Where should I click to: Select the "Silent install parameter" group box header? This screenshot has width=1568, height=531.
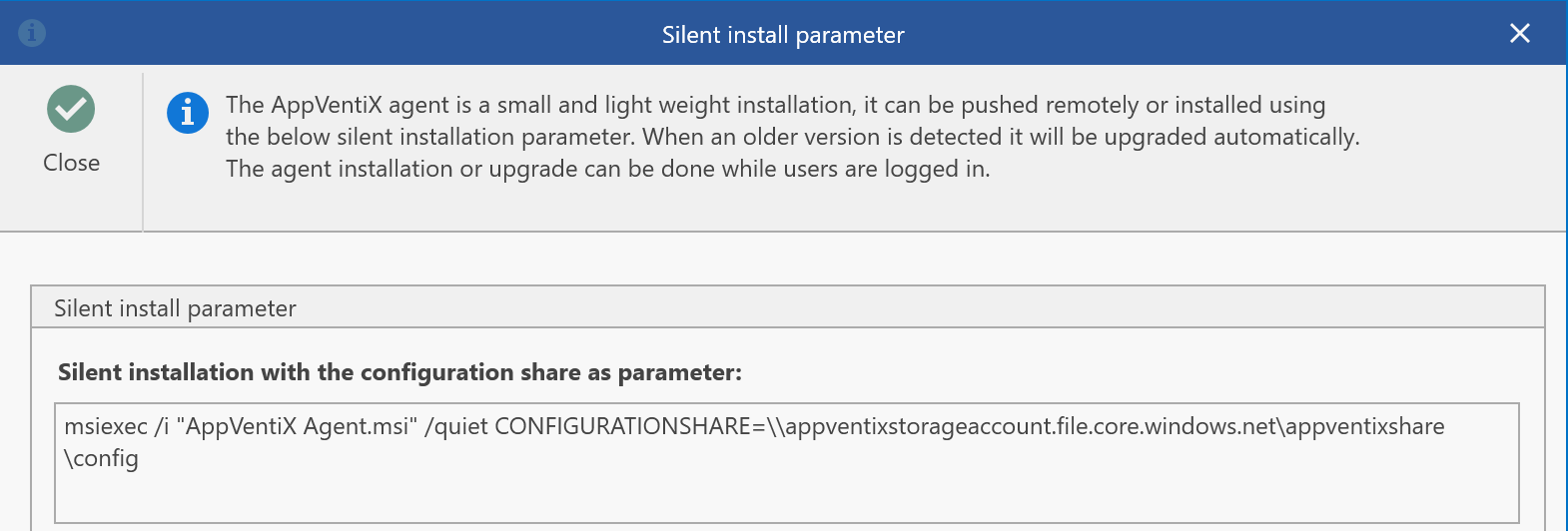pyautogui.click(x=175, y=308)
